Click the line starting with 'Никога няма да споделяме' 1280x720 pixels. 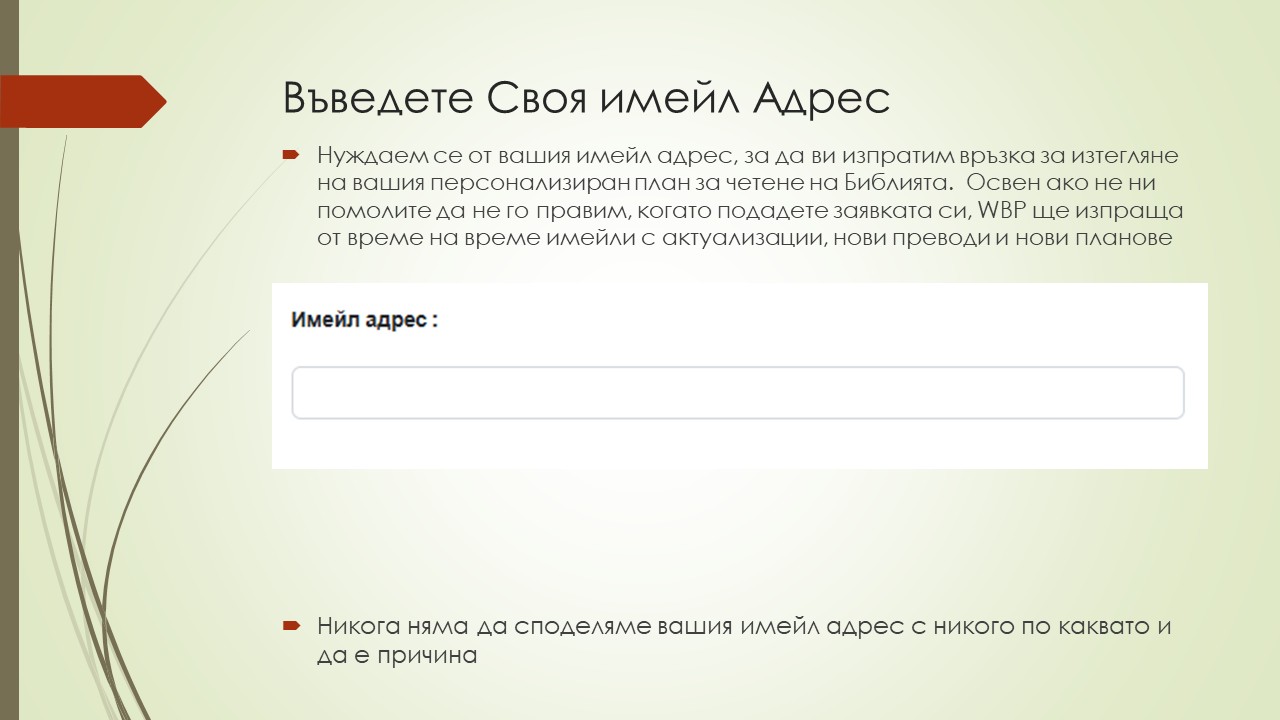click(743, 627)
